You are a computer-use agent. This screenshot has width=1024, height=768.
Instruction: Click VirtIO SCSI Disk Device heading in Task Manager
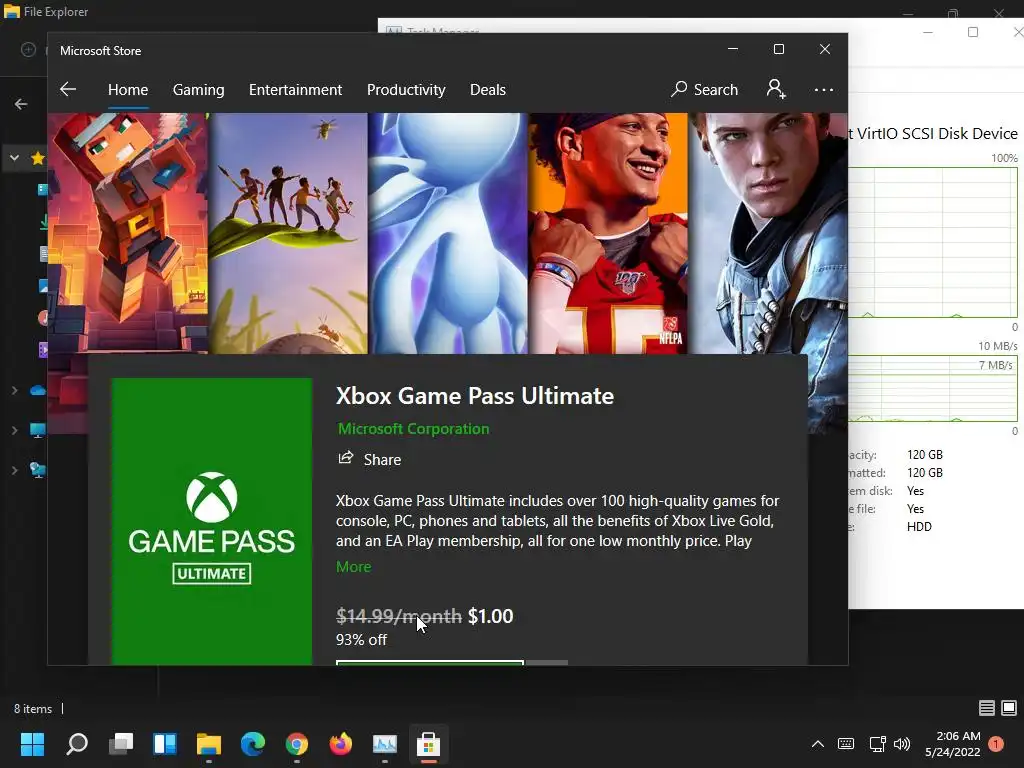pyautogui.click(x=933, y=133)
